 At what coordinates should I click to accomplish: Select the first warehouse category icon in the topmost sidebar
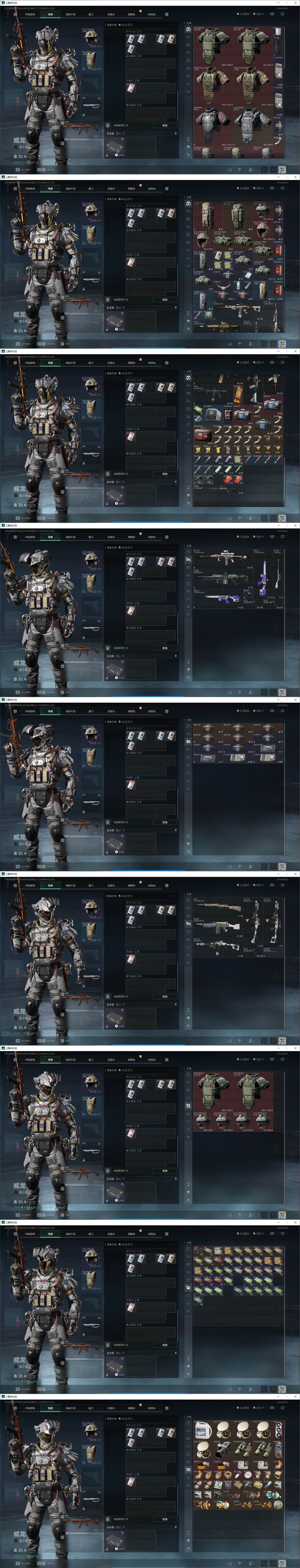(188, 29)
